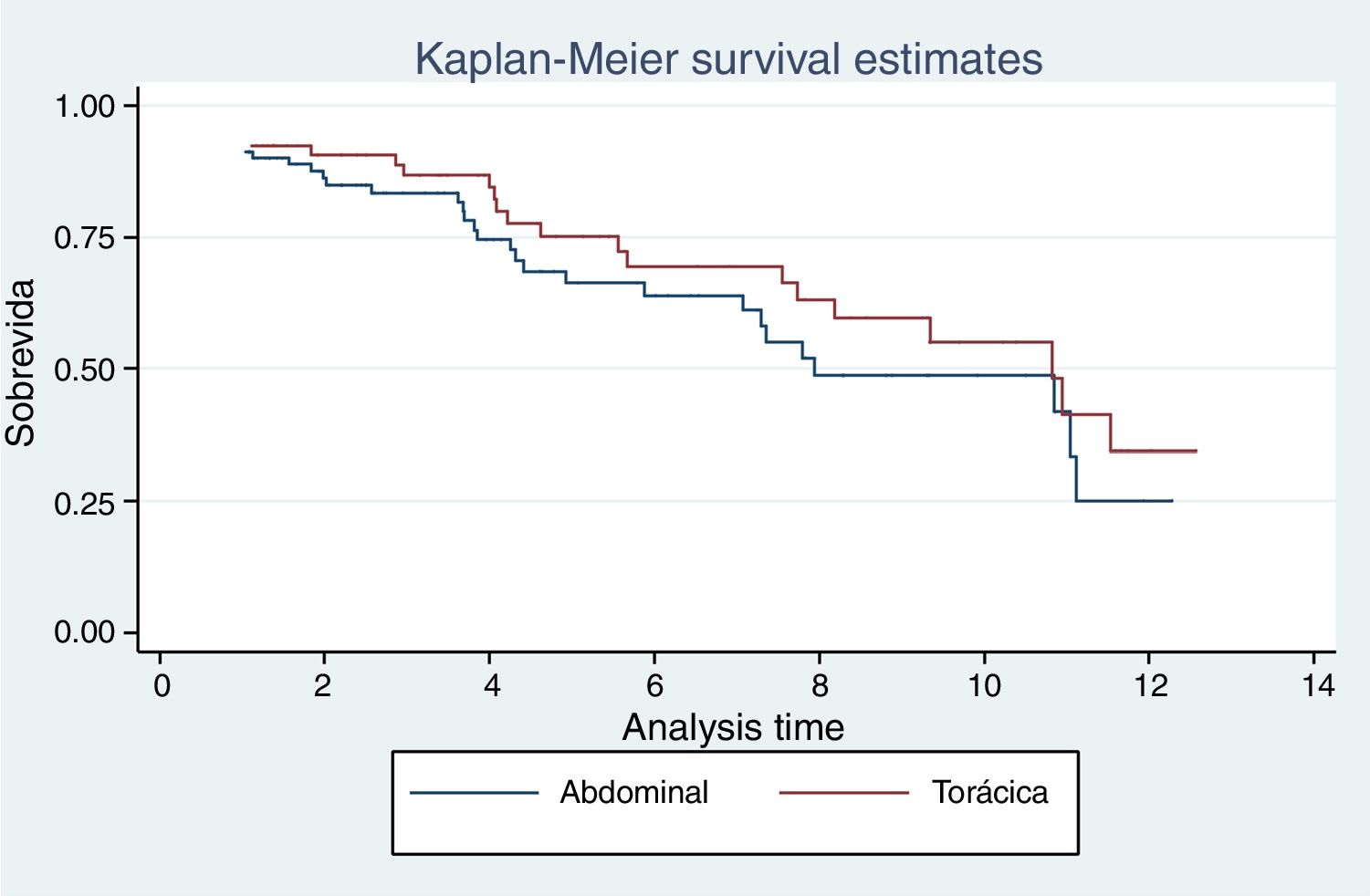
Task: Click the 10 tick label on x-axis
Action: tap(984, 685)
